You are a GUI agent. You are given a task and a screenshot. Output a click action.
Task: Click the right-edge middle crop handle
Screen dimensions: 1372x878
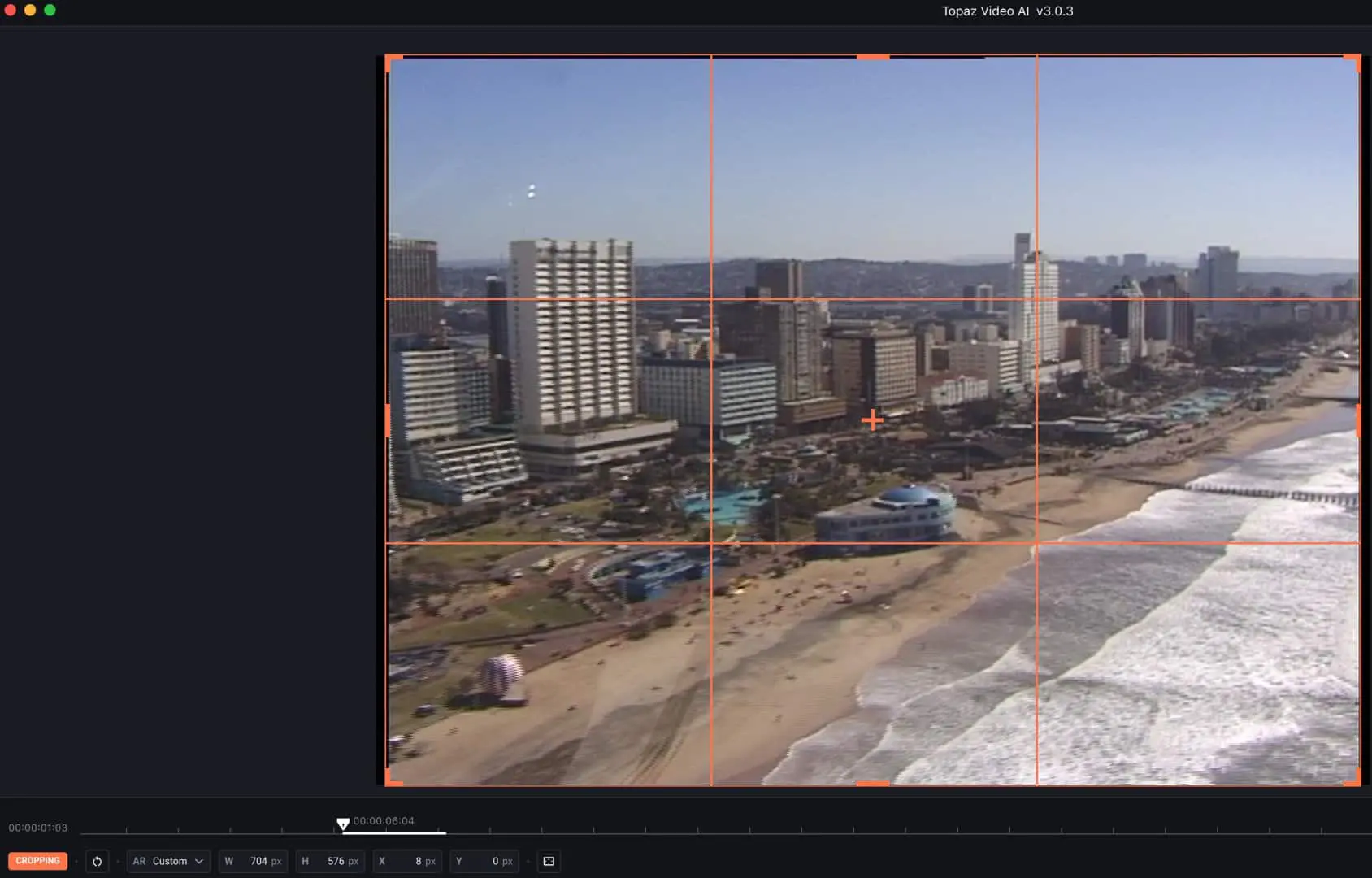tap(1359, 420)
